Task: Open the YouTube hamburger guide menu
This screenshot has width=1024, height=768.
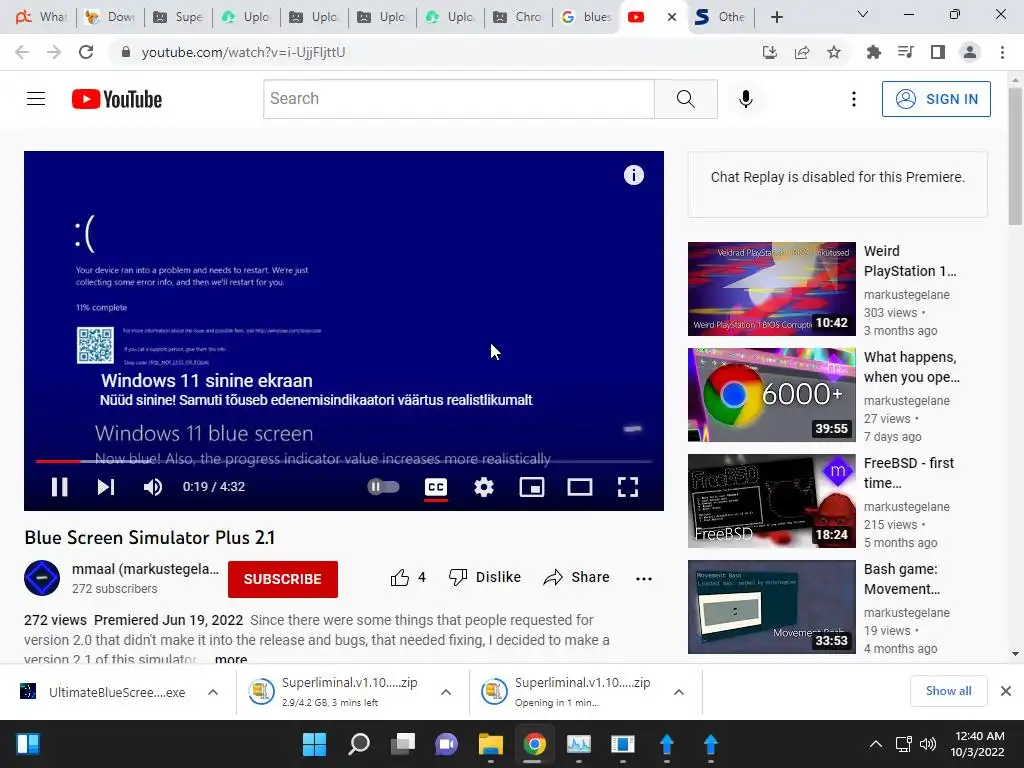Action: (36, 99)
